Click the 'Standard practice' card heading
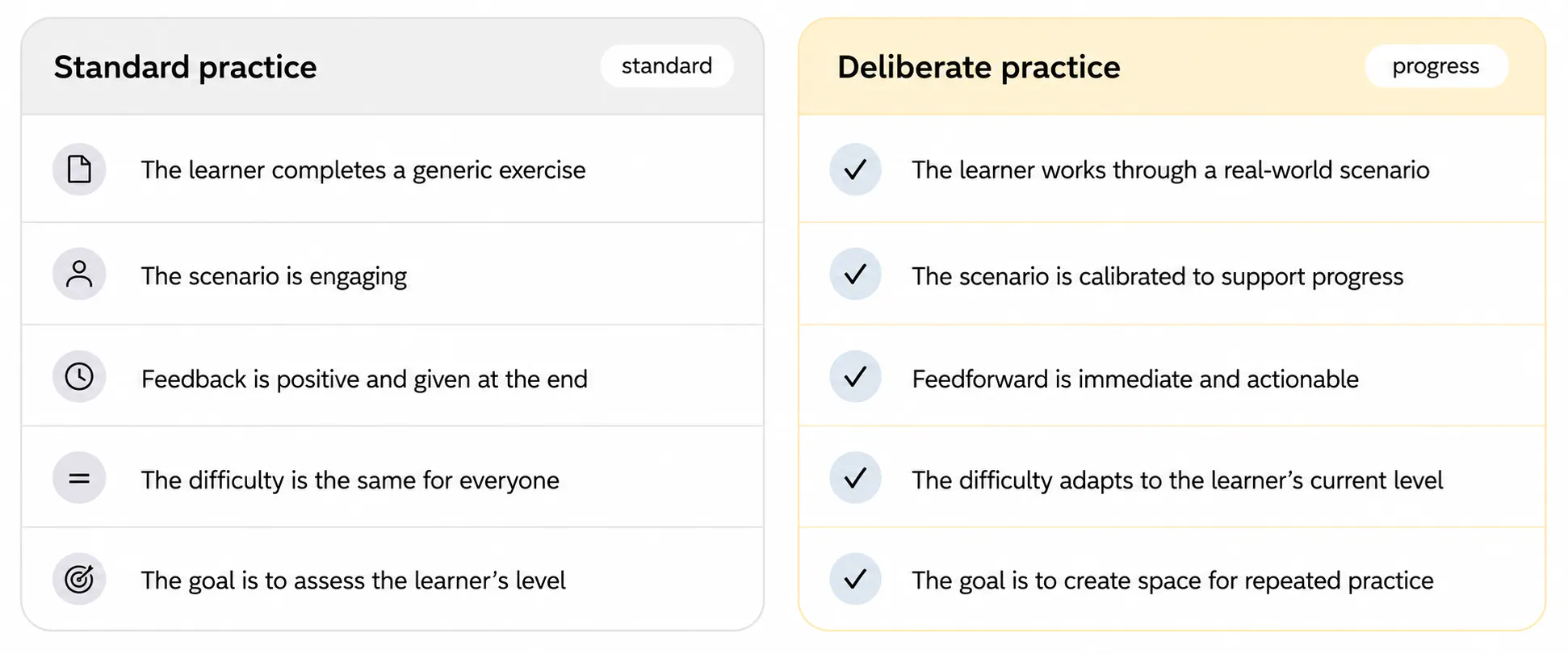Screen dimensions: 1568x654 click(186, 67)
